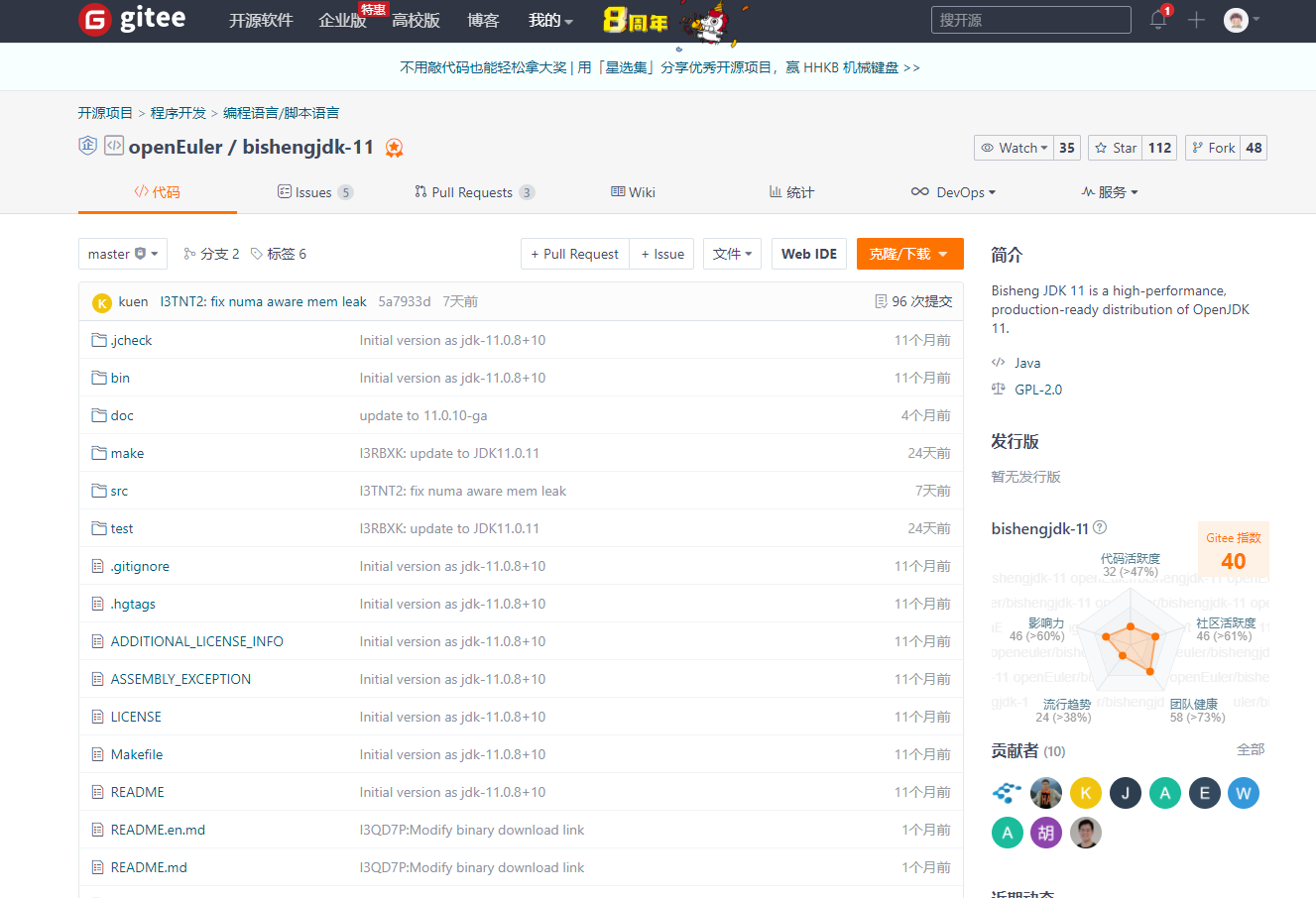Screen dimensions: 1316x898
Task: Open the test folder
Action: pyautogui.click(x=122, y=528)
